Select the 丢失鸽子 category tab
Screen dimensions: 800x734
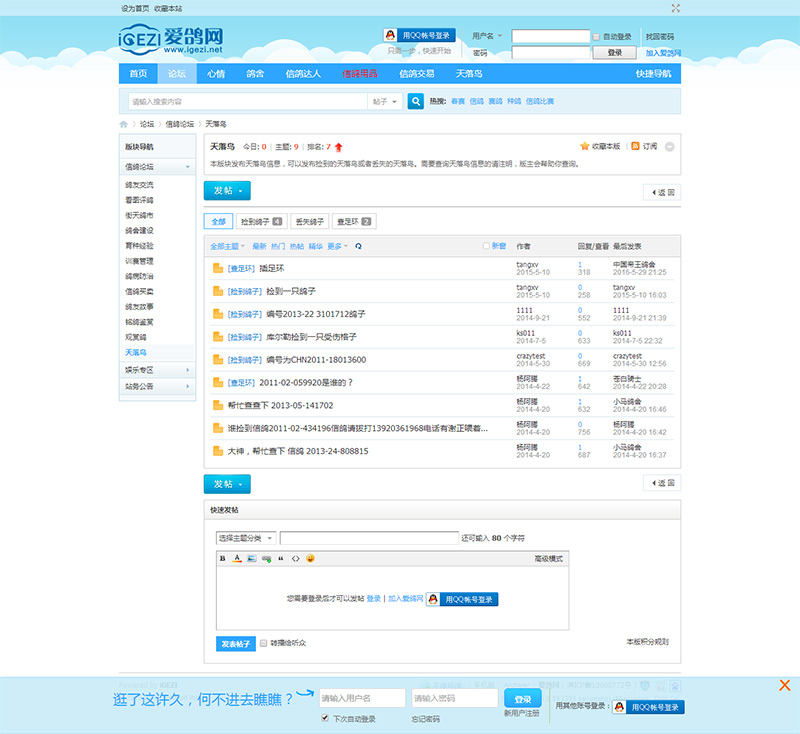click(x=310, y=221)
